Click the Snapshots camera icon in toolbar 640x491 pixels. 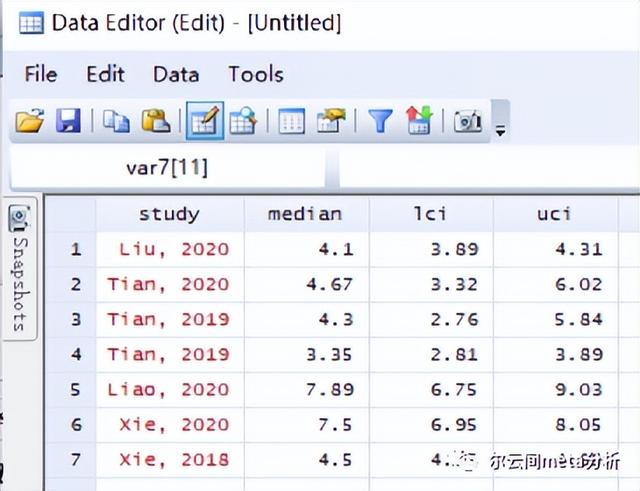(467, 122)
